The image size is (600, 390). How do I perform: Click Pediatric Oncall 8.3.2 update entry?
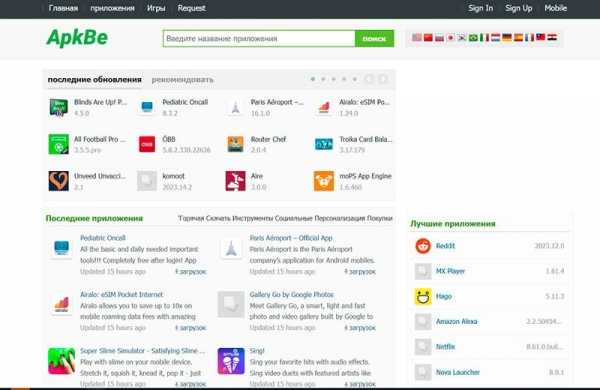point(185,102)
